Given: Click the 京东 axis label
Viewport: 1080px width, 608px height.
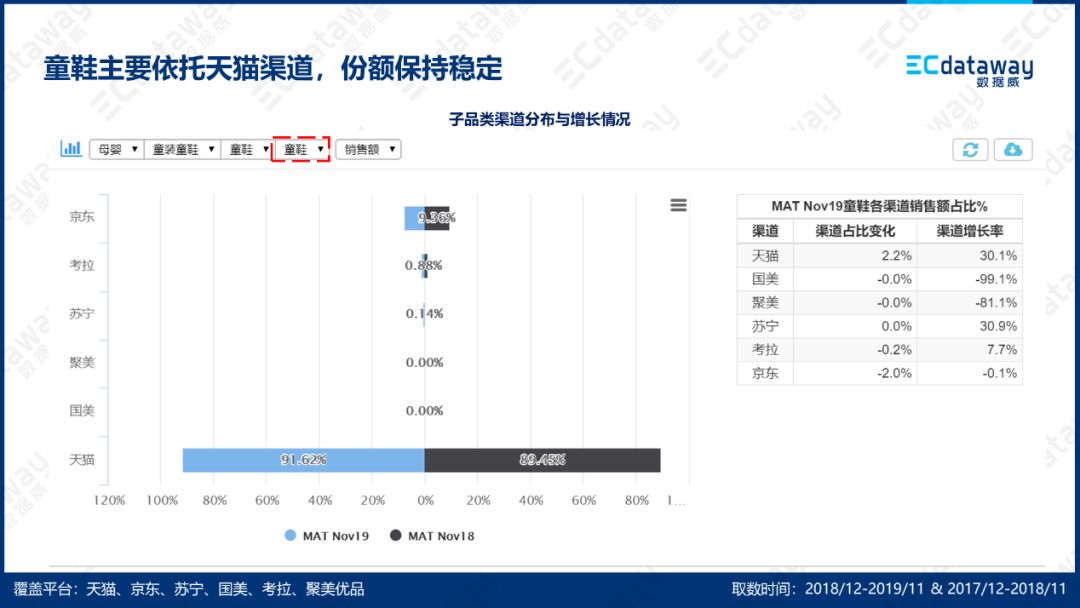Looking at the screenshot, I should click(81, 217).
